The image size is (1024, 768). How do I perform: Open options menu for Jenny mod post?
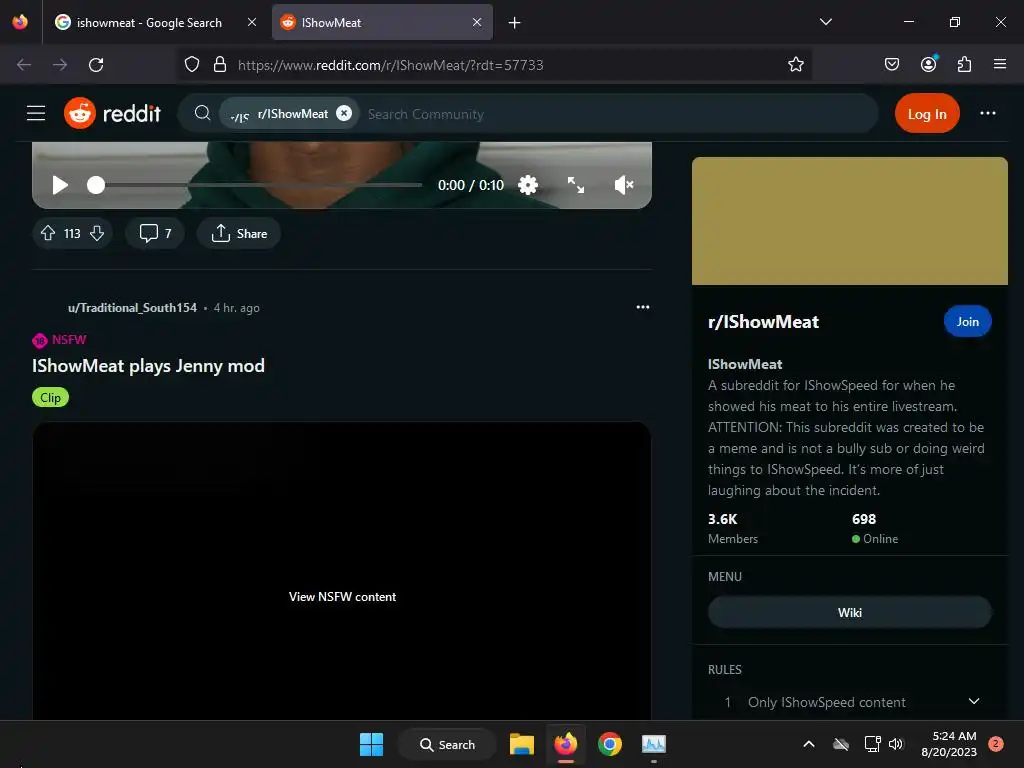click(643, 307)
